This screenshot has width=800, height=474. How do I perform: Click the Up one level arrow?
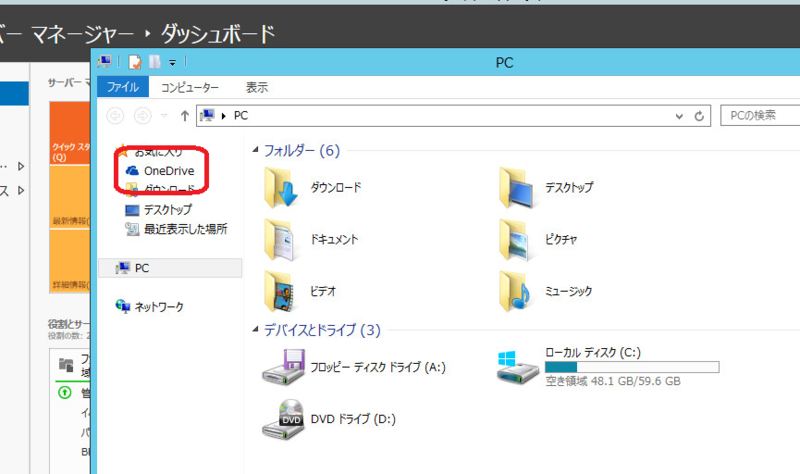pyautogui.click(x=185, y=116)
